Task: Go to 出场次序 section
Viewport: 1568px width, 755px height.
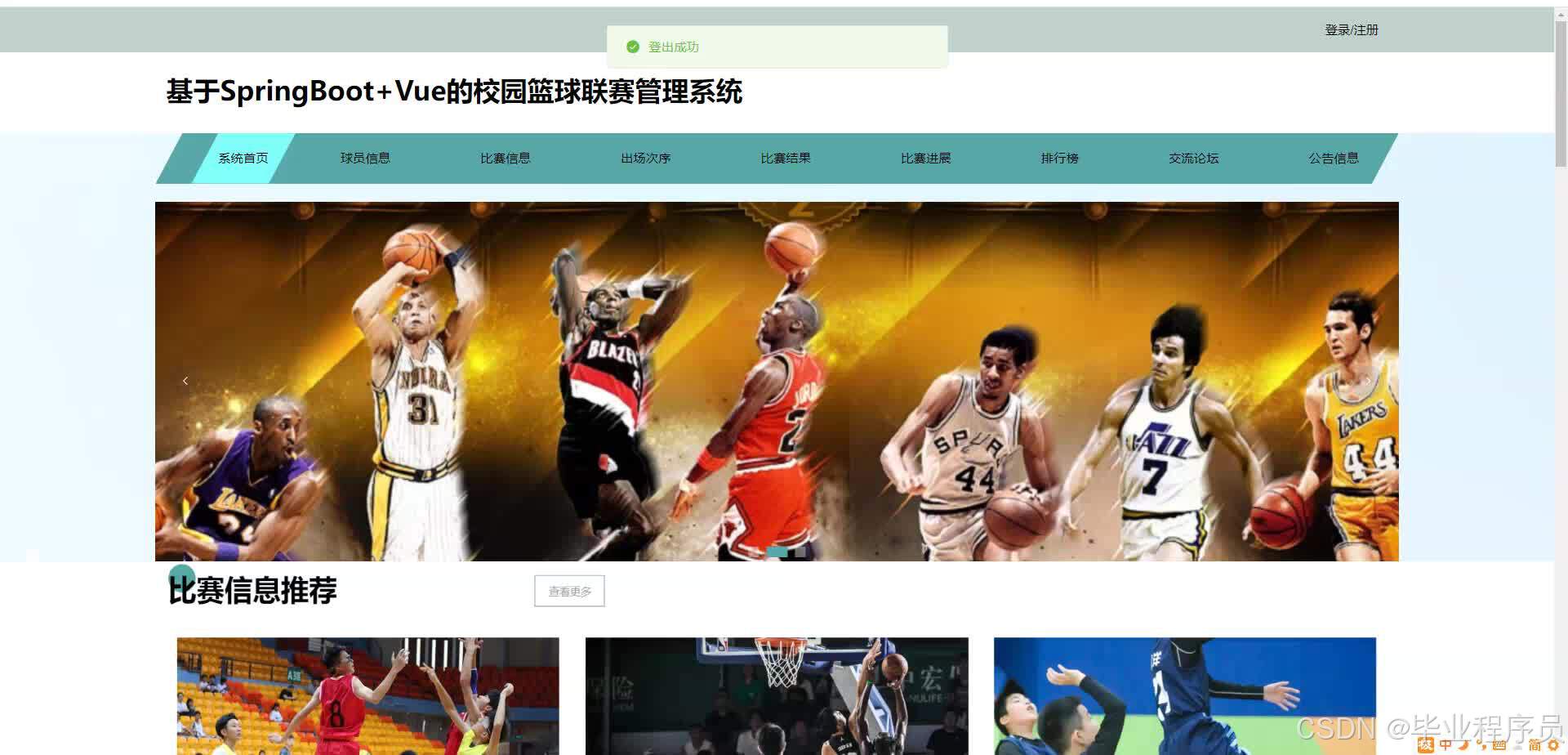Action: [645, 159]
